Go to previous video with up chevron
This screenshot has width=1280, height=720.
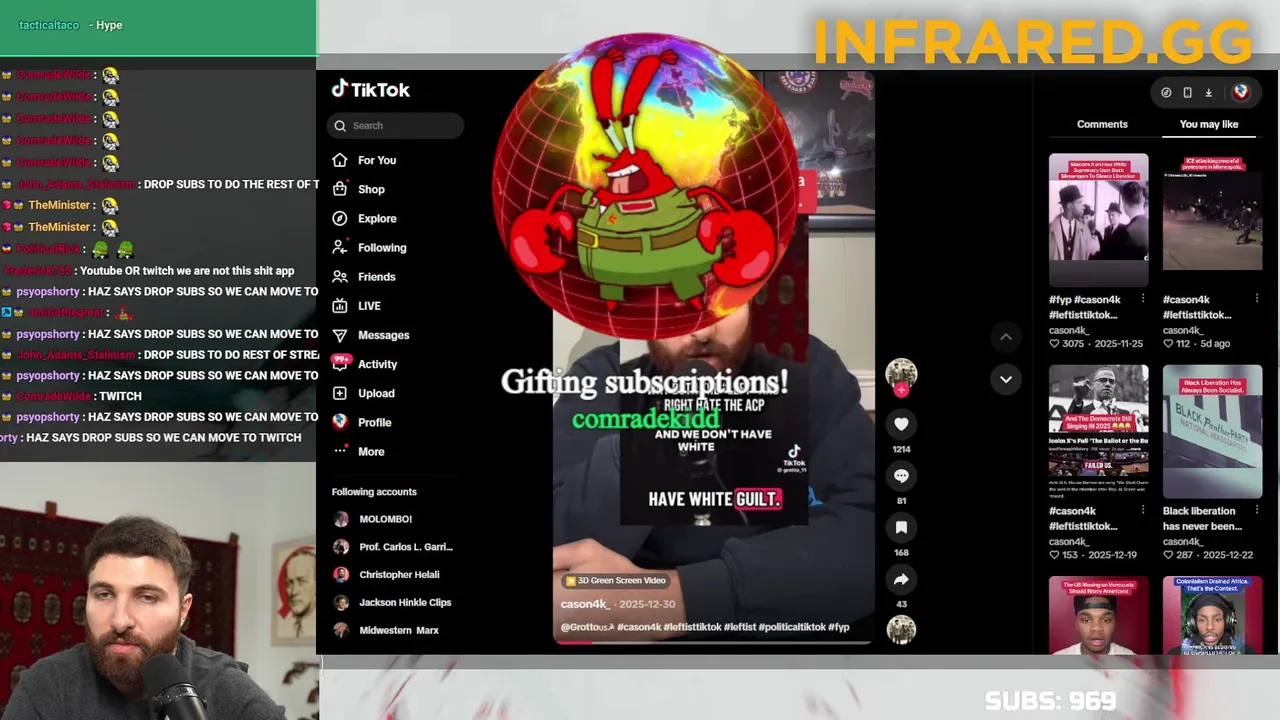(x=1006, y=337)
